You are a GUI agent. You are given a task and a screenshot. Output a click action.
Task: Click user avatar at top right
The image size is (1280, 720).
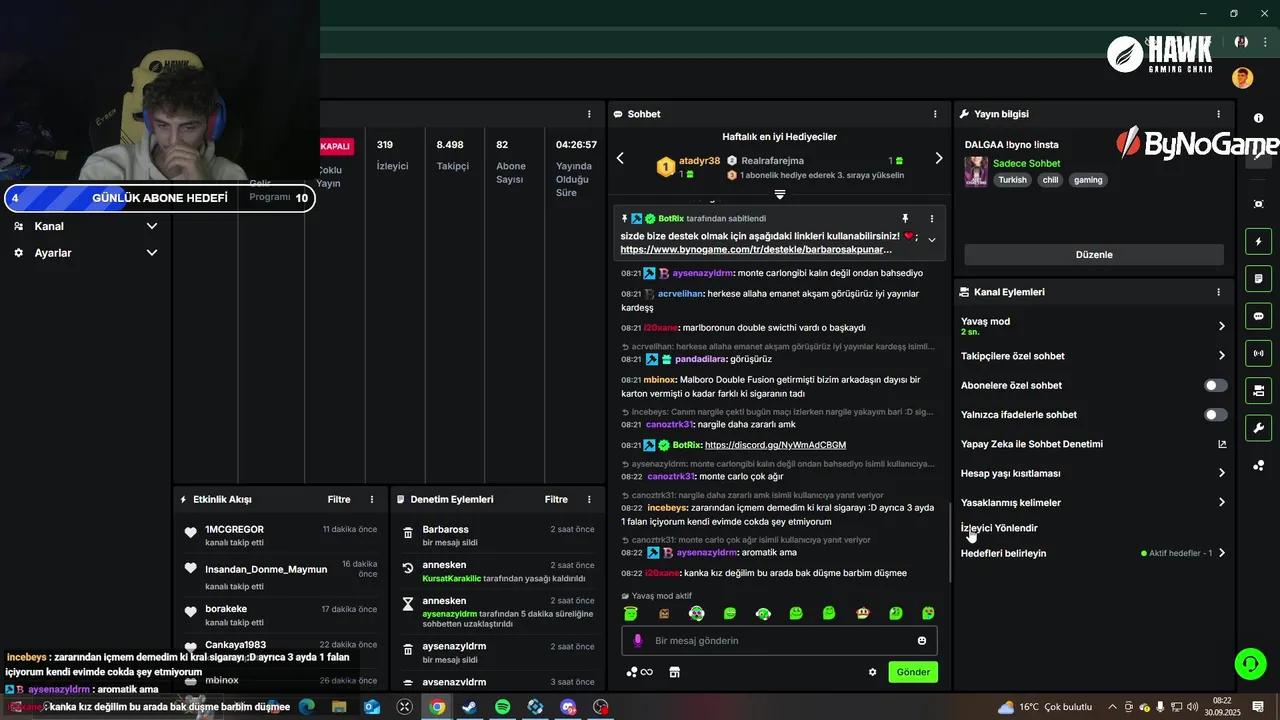pyautogui.click(x=1242, y=78)
